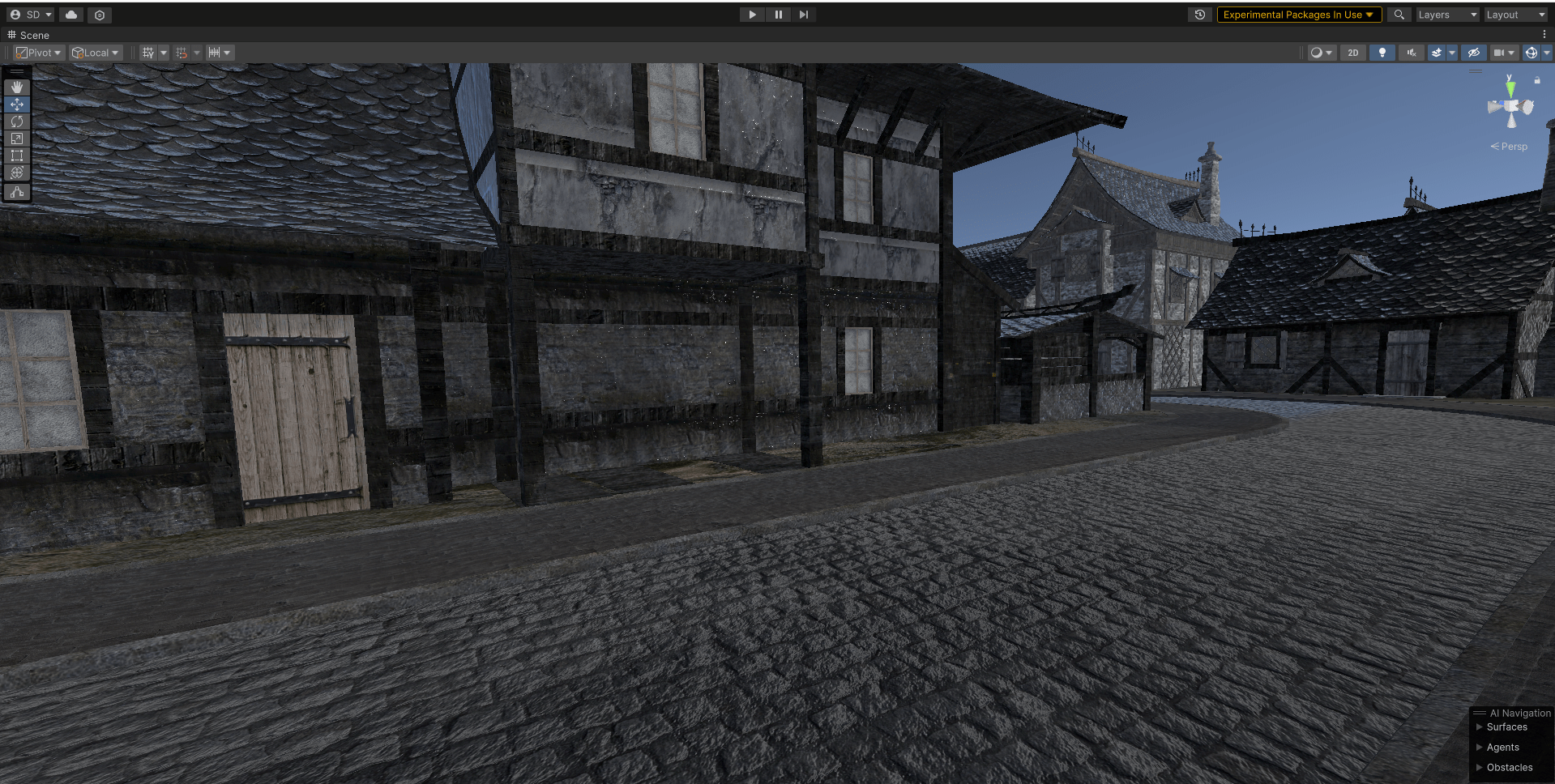The width and height of the screenshot is (1555, 784).
Task: Open the Local handle rotation dropdown
Action: (96, 53)
